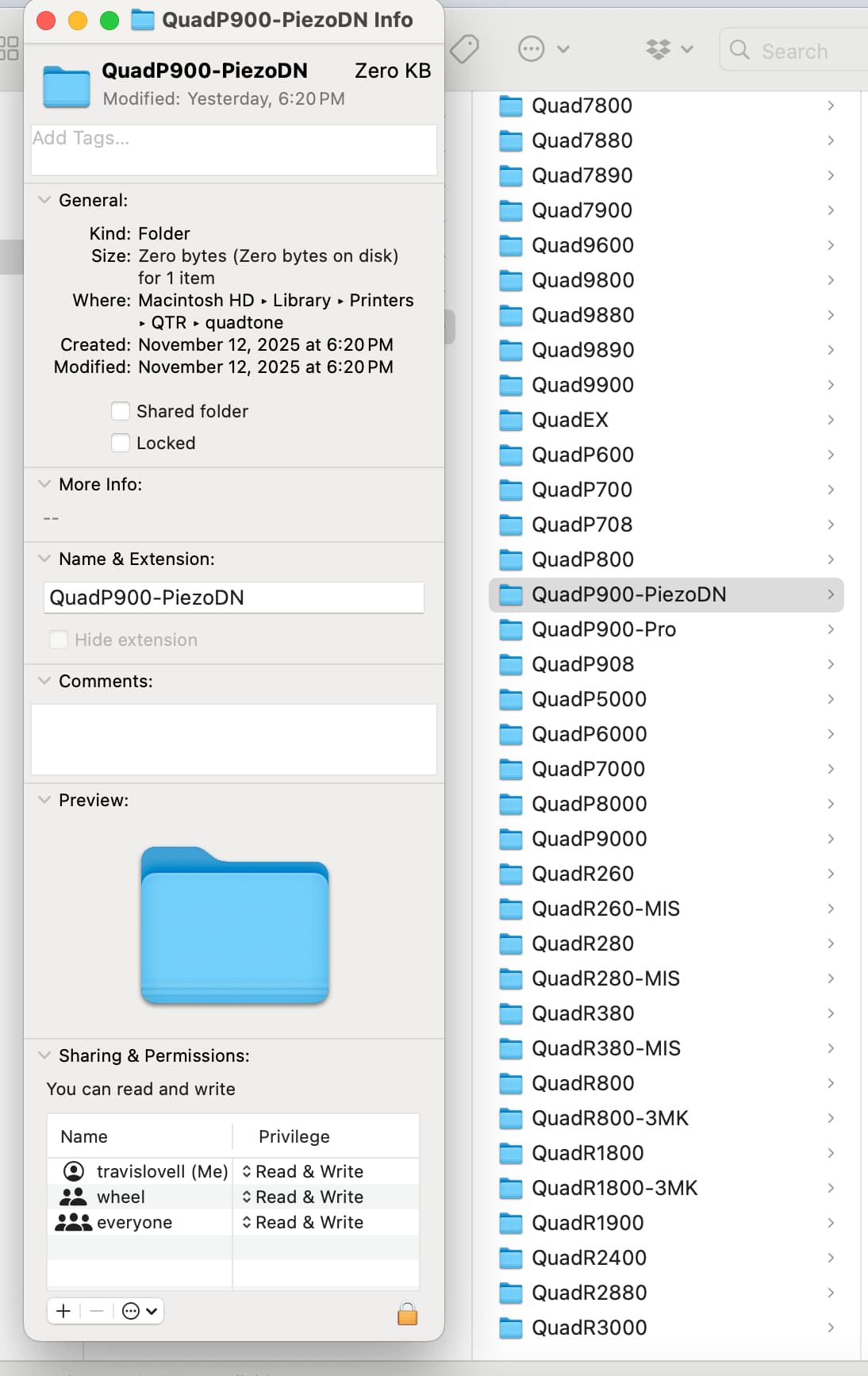The height and width of the screenshot is (1376, 868).
Task: Toggle the Locked checkbox
Action: pyautogui.click(x=121, y=443)
